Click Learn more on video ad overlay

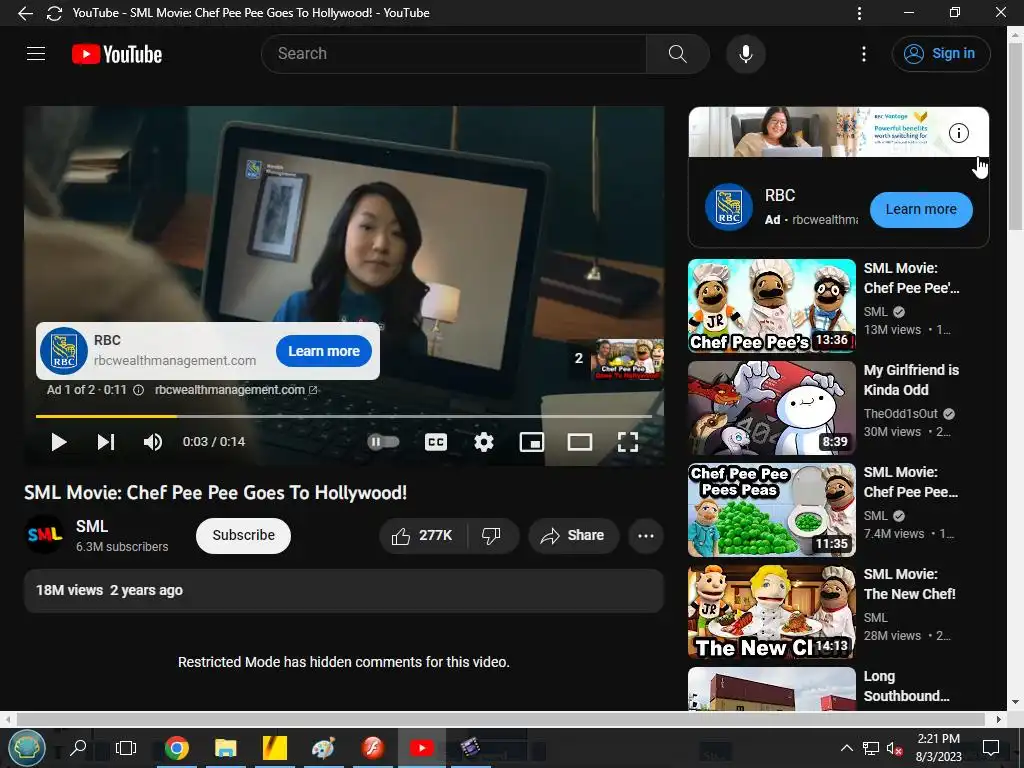(324, 351)
